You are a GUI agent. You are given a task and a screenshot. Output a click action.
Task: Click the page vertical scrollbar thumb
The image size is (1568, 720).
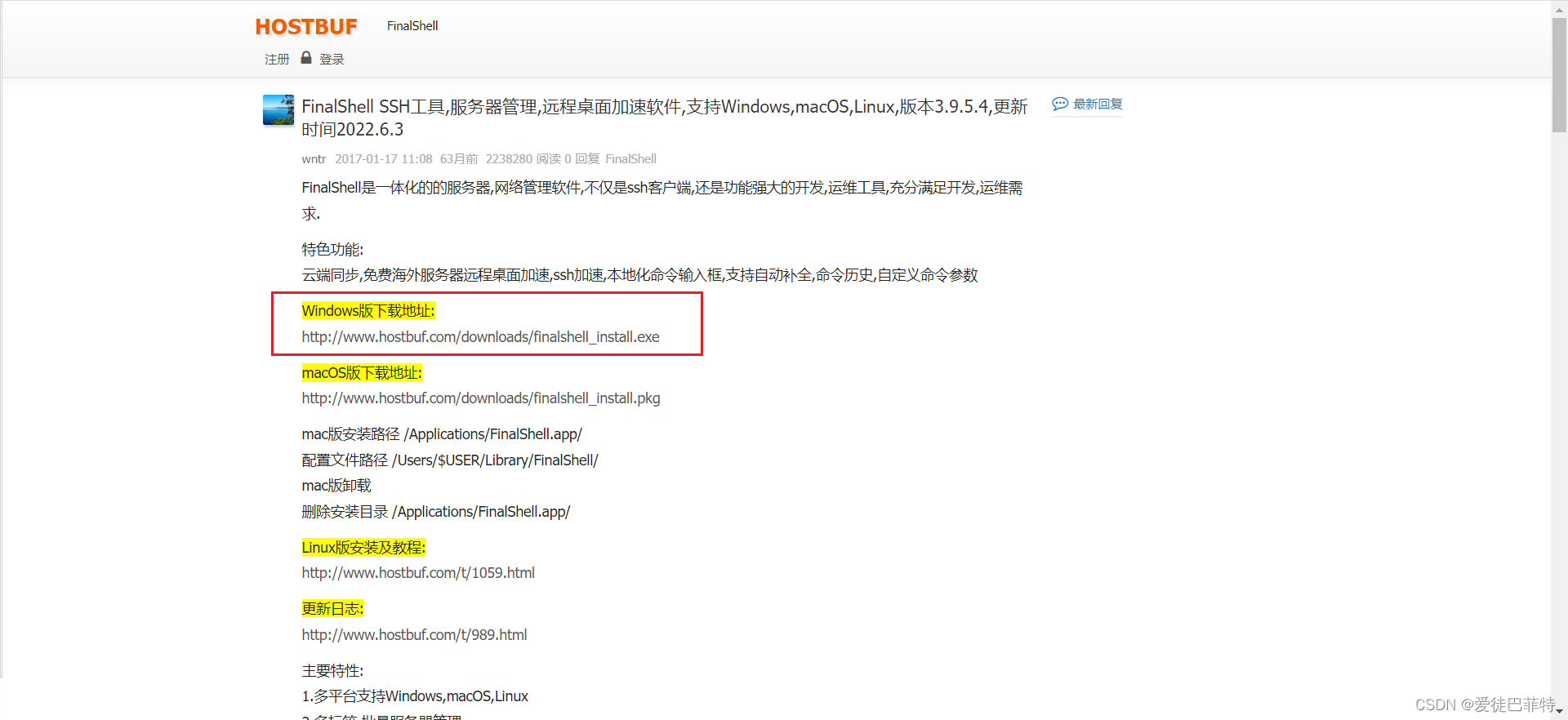1559,73
